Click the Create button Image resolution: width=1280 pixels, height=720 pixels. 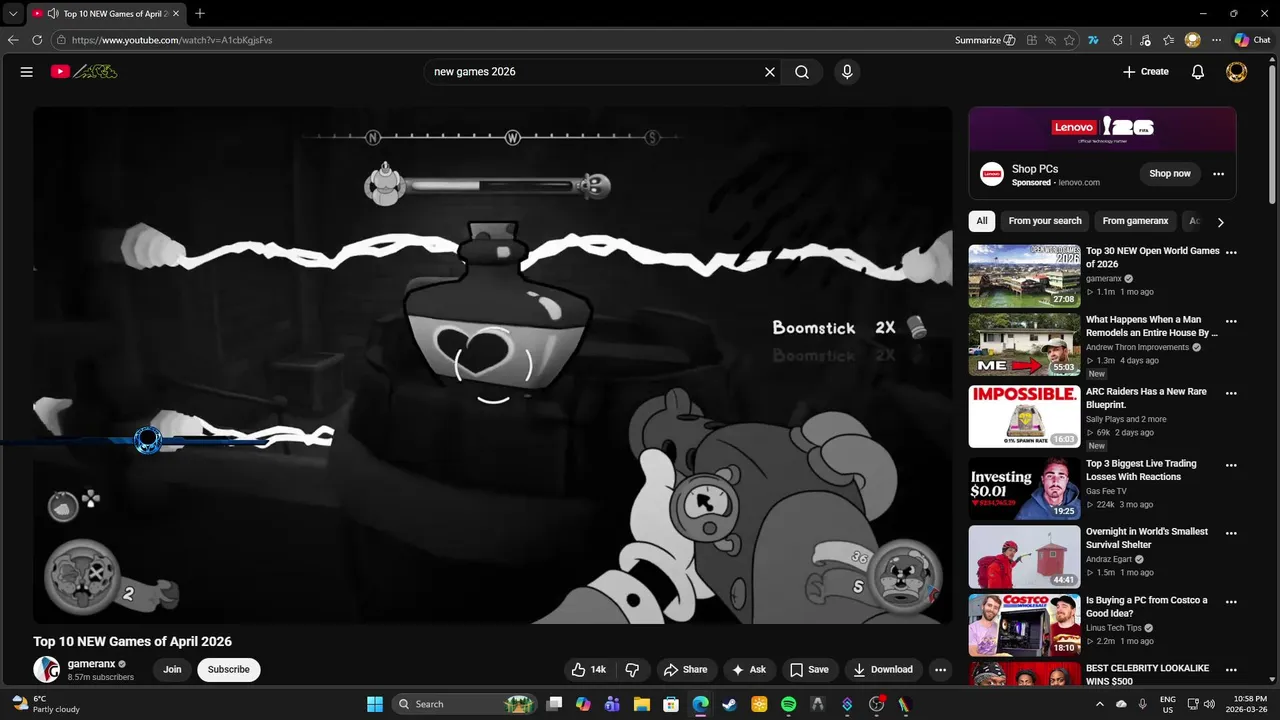(x=1146, y=72)
